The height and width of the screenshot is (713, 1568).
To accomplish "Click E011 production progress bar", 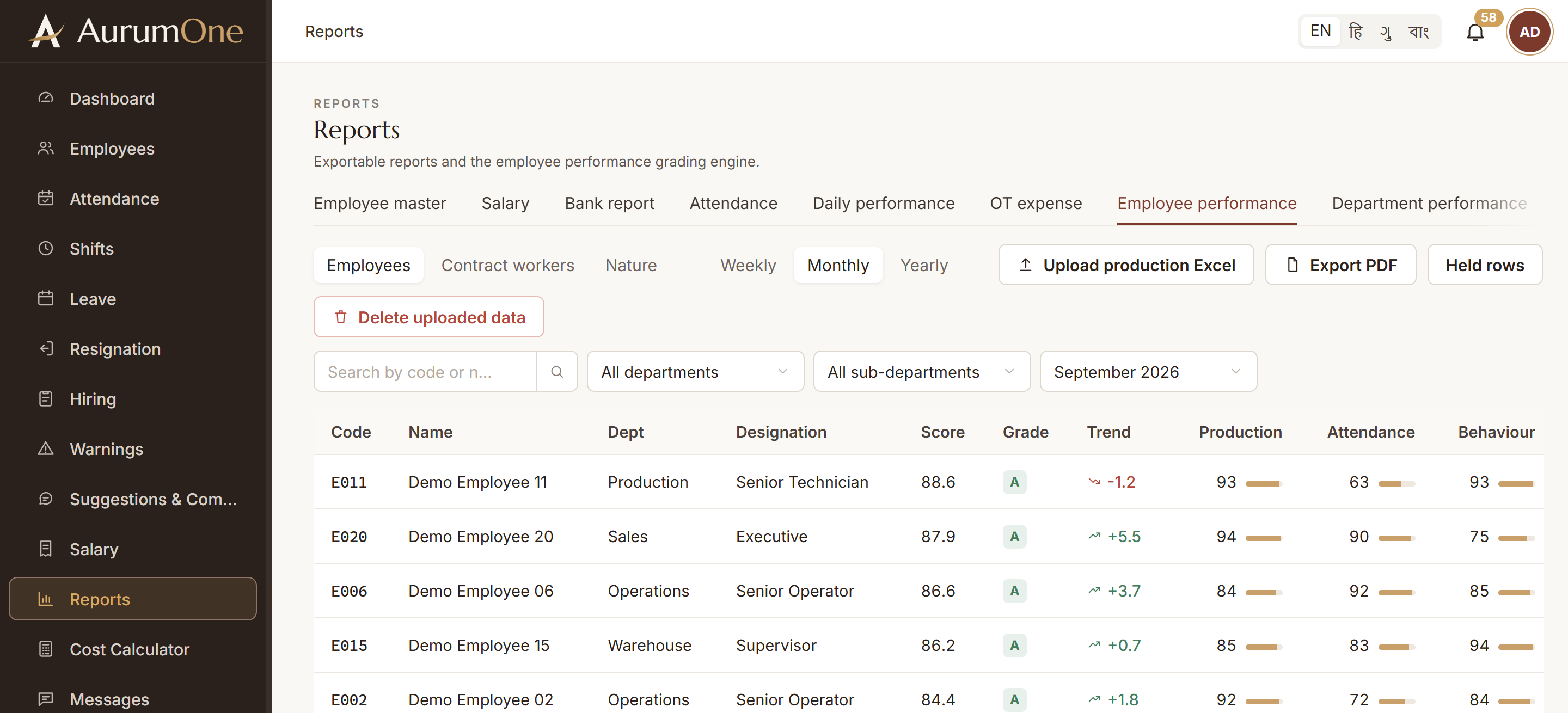I will pos(1264,484).
